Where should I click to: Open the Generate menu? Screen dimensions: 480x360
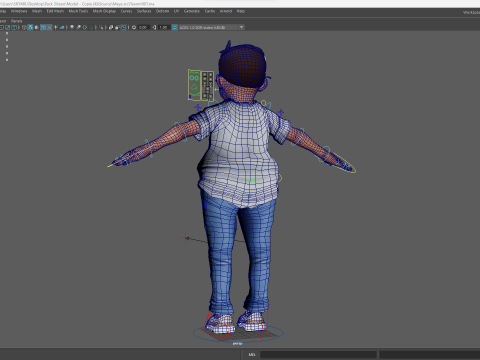(x=192, y=11)
